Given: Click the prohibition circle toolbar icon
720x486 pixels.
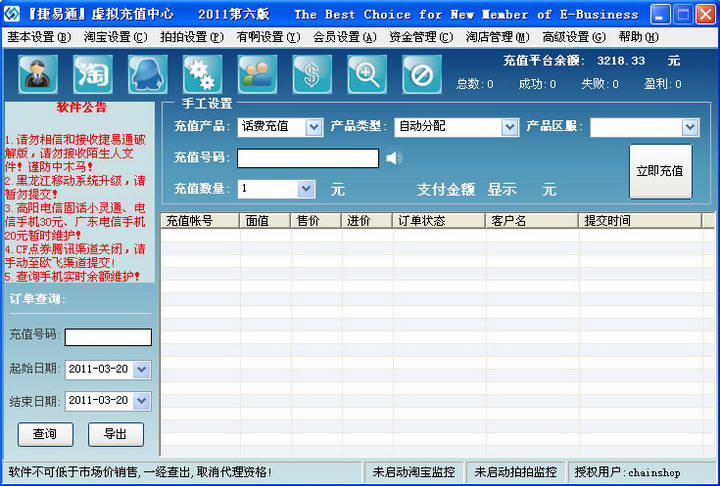Looking at the screenshot, I should [422, 74].
